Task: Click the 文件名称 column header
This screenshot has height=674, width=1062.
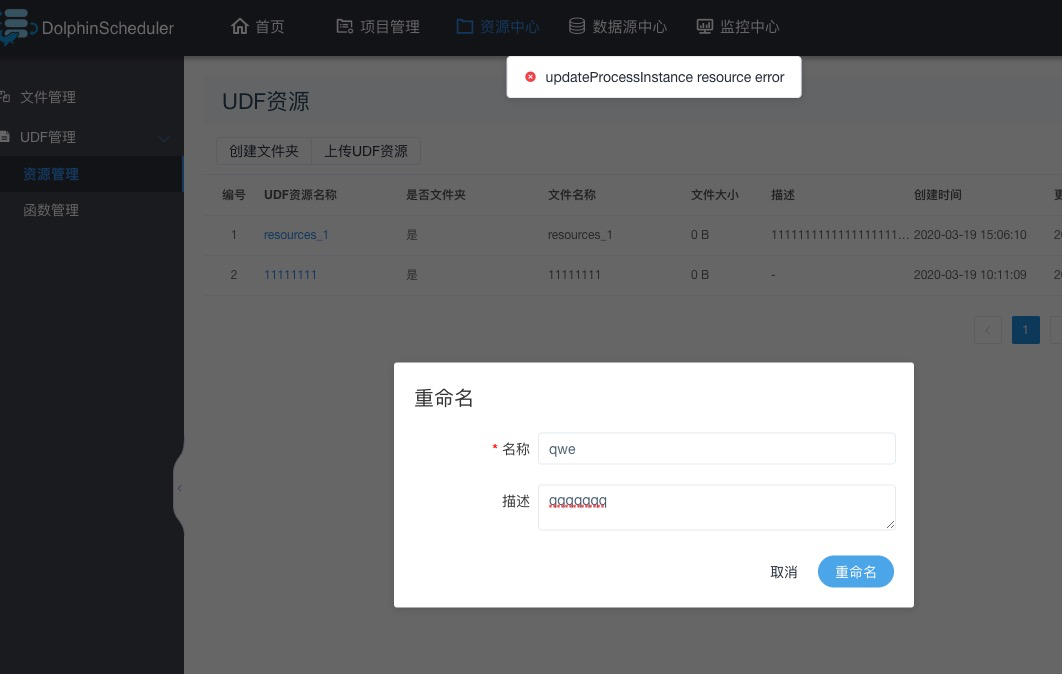Action: (572, 195)
